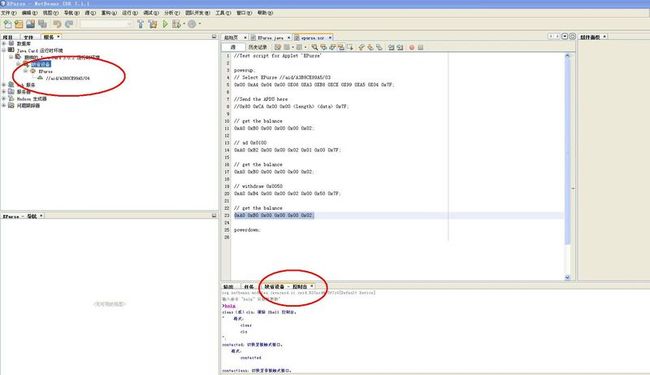
Task: Click the 'powerup;' line in editor
Action: pyautogui.click(x=245, y=70)
